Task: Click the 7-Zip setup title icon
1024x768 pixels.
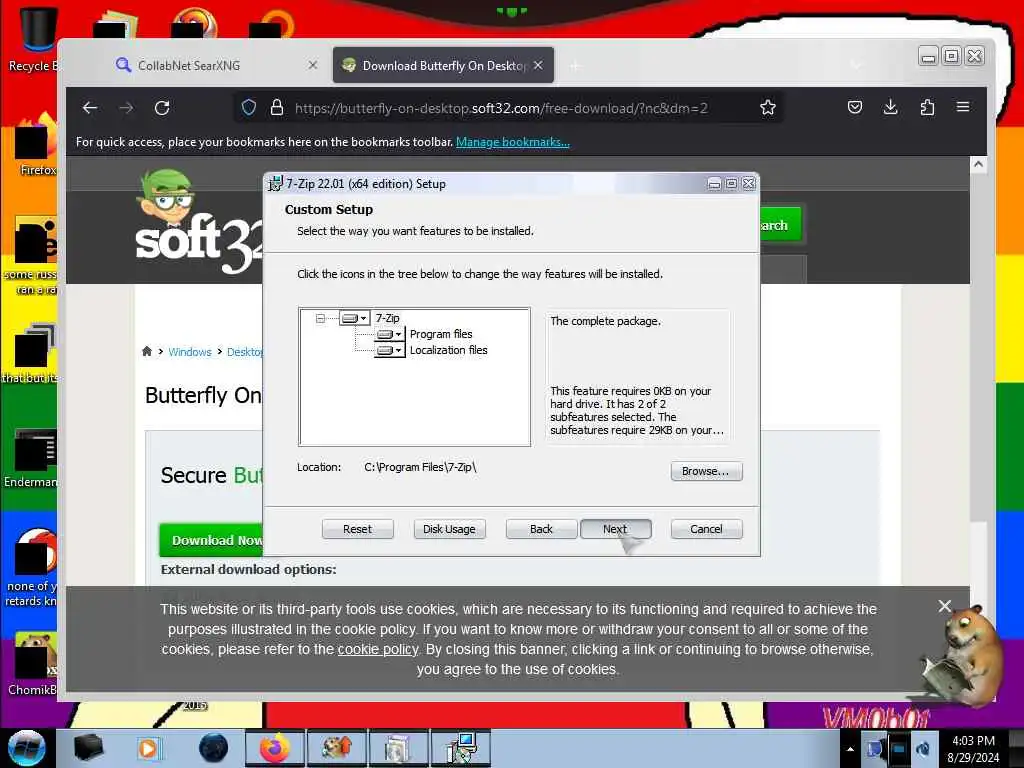Action: pyautogui.click(x=276, y=184)
